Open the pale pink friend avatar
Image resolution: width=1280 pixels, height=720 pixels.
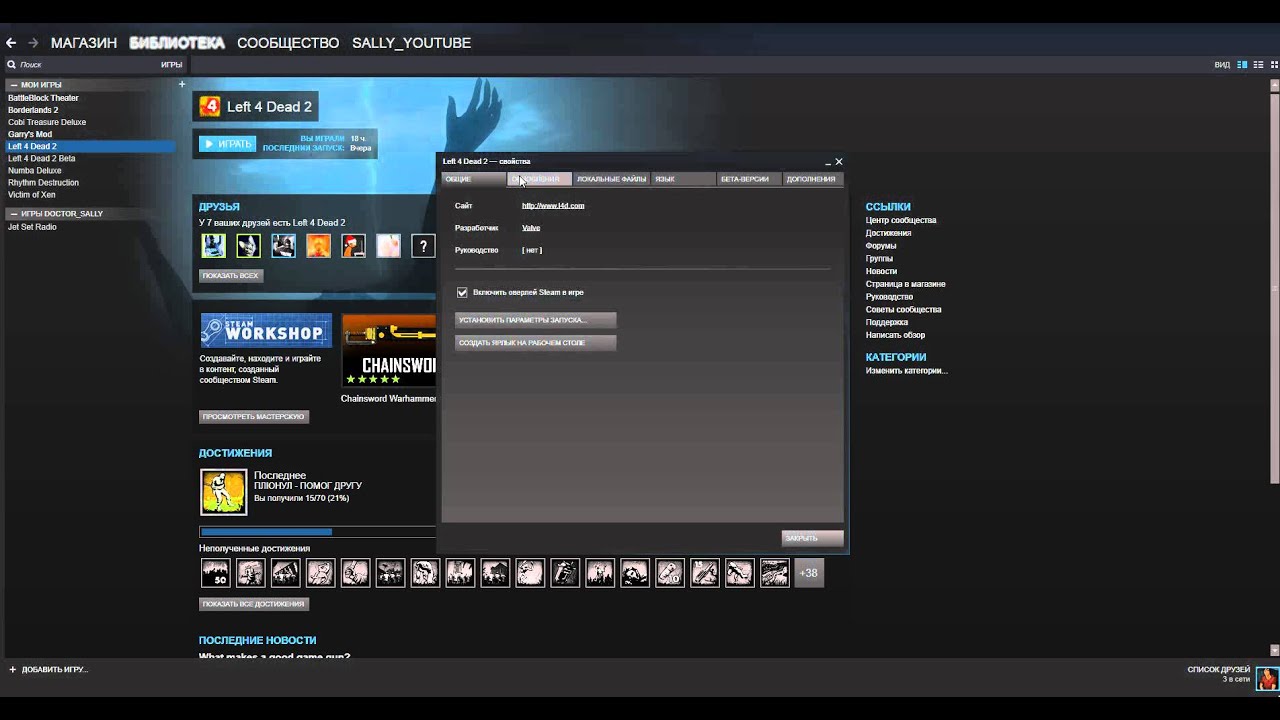(x=388, y=245)
